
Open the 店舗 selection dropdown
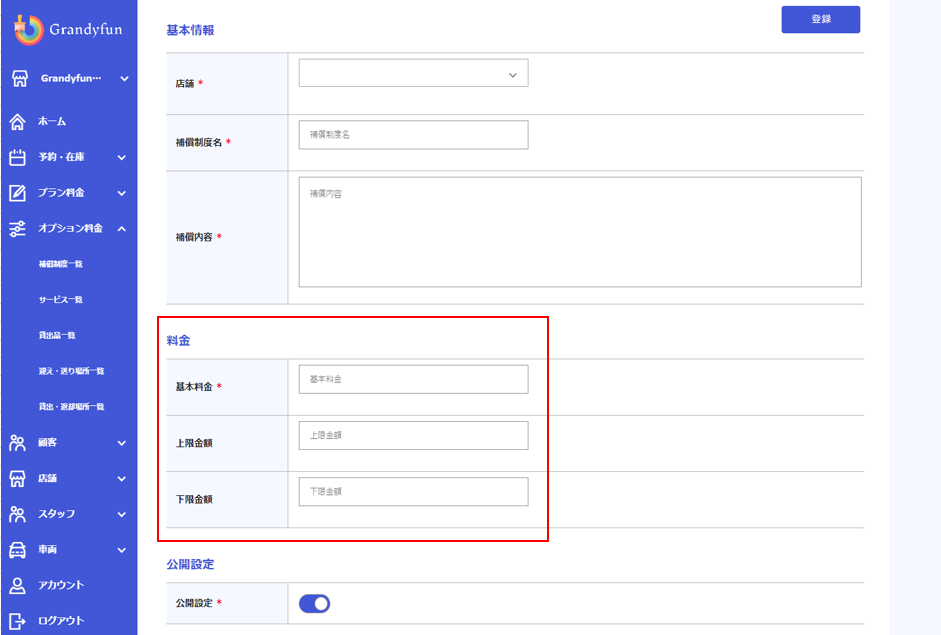pos(413,73)
